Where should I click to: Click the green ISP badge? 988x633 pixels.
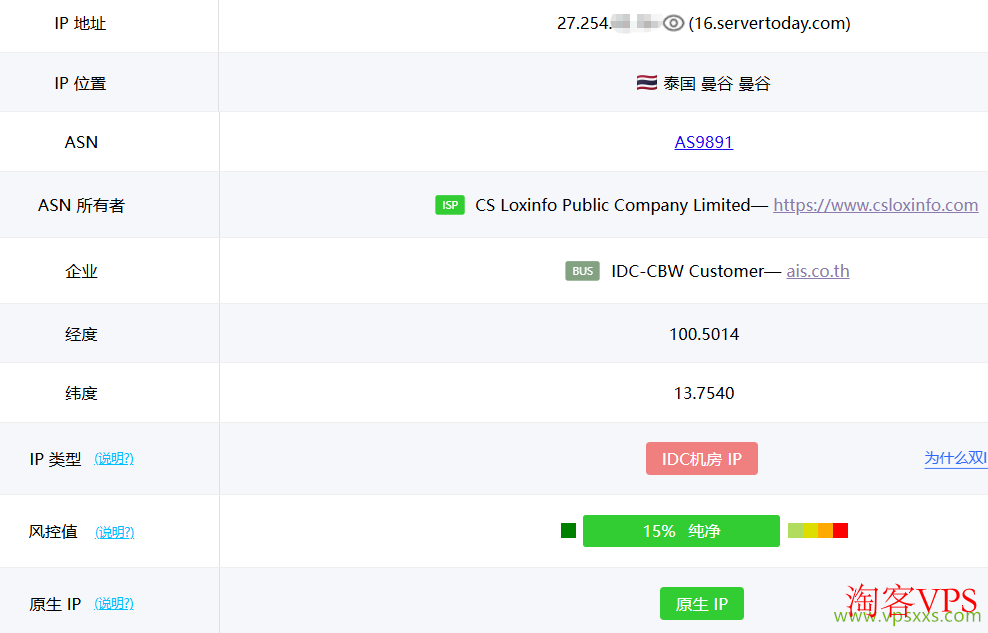450,205
